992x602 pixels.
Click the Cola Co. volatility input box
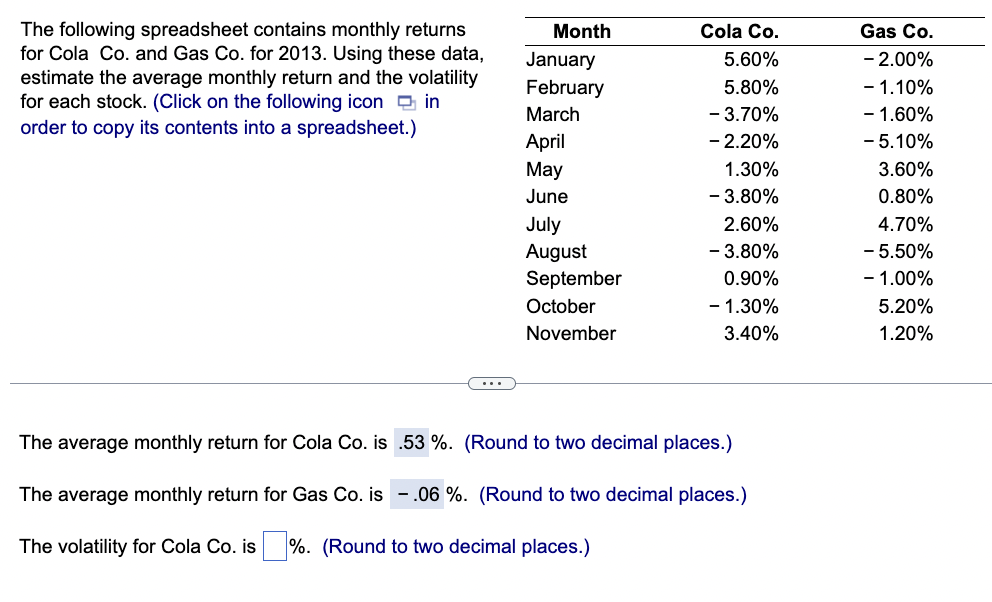click(274, 547)
